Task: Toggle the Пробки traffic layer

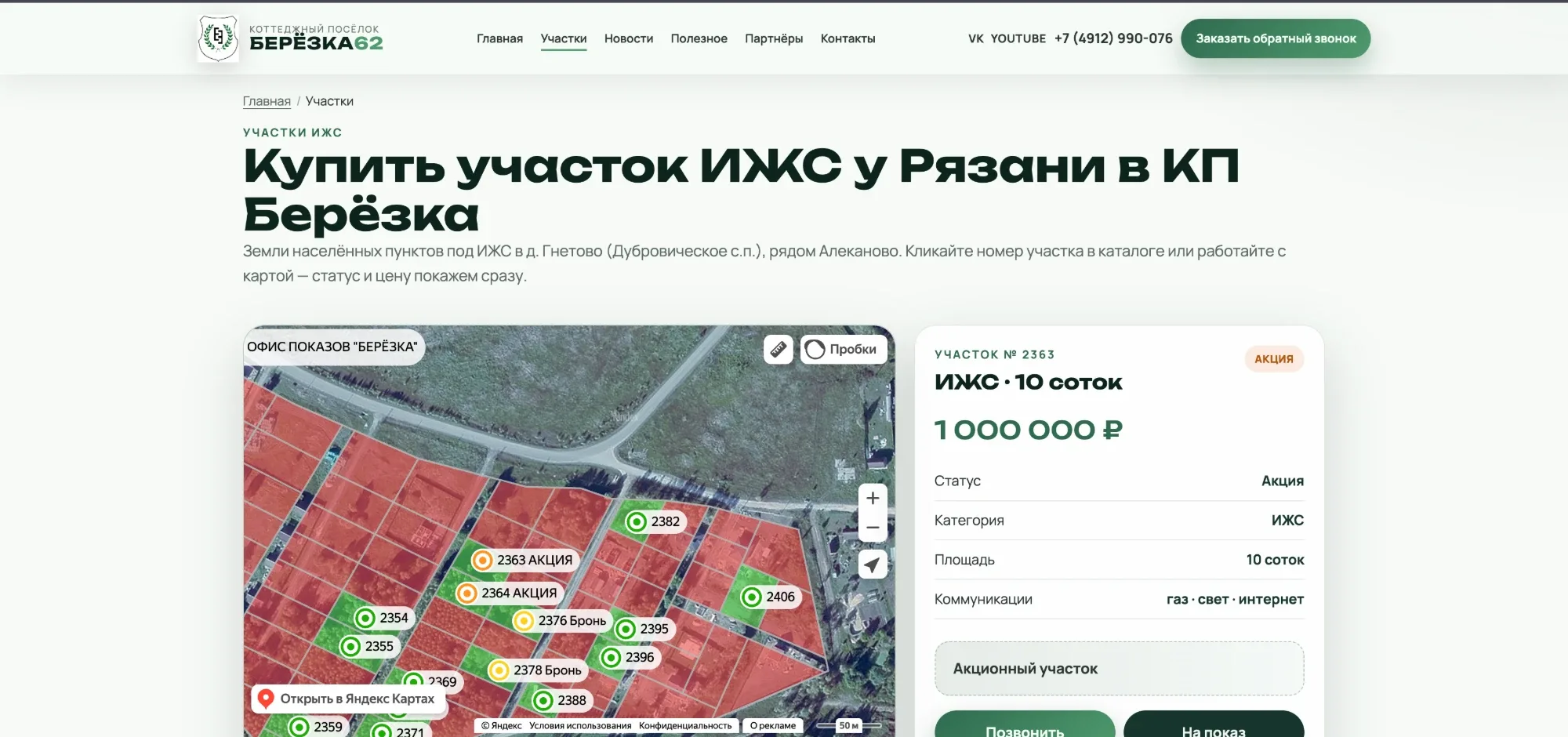Action: pos(844,349)
